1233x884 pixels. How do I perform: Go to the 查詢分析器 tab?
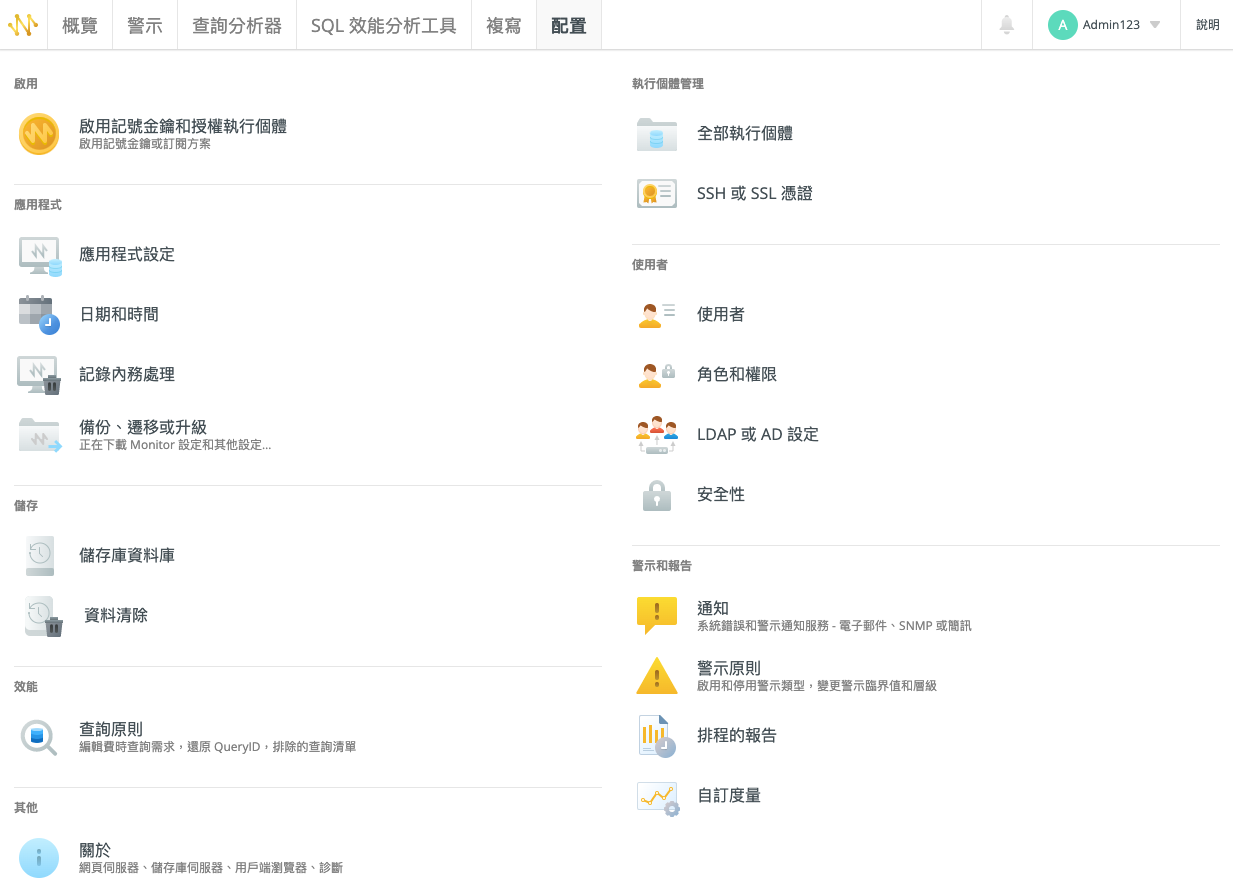237,25
